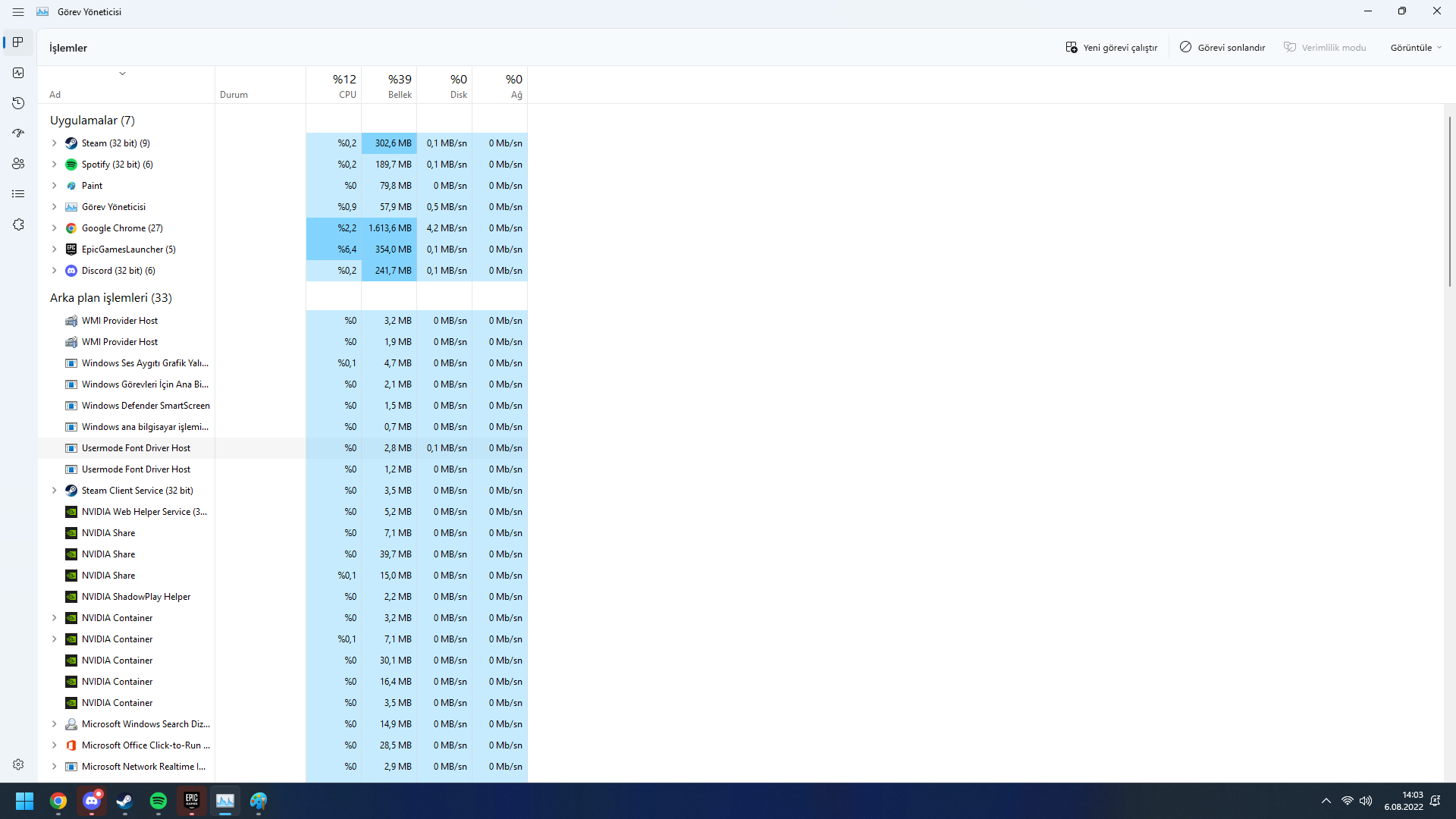
Task: Open the Performance page icon in sidebar
Action: [x=18, y=73]
